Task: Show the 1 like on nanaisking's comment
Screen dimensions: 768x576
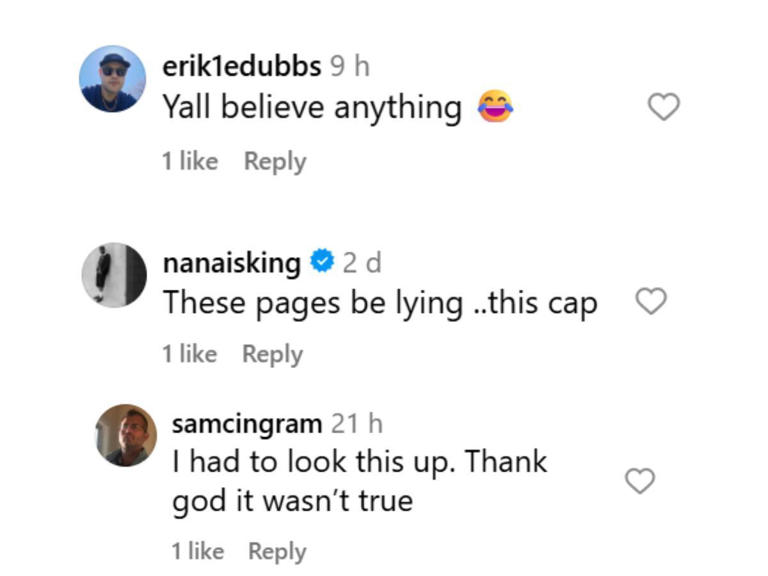Action: (x=189, y=353)
